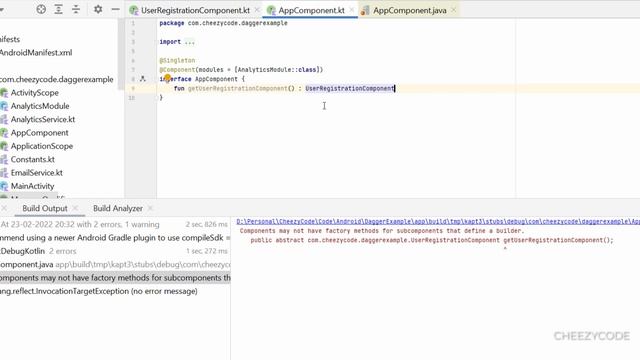Select the Component.java build error file row
The width and height of the screenshot is (640, 360).
pyautogui.click(x=115, y=264)
